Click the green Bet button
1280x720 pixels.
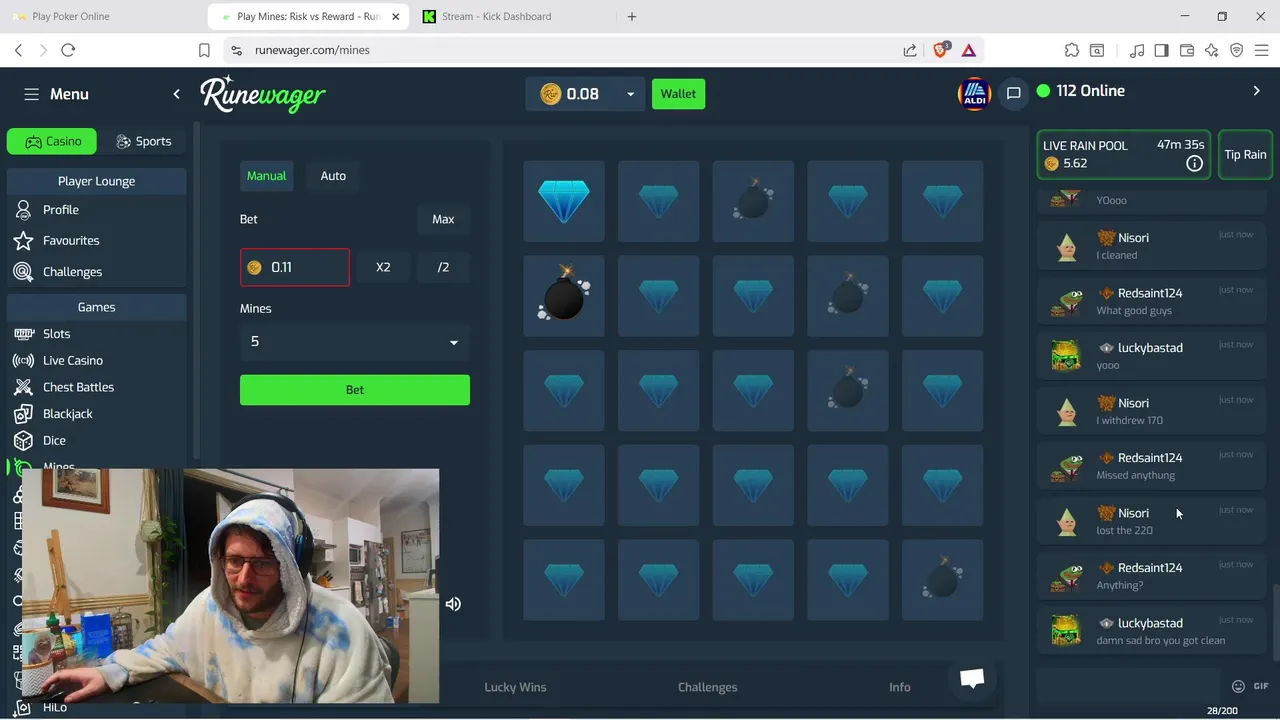[x=355, y=390]
